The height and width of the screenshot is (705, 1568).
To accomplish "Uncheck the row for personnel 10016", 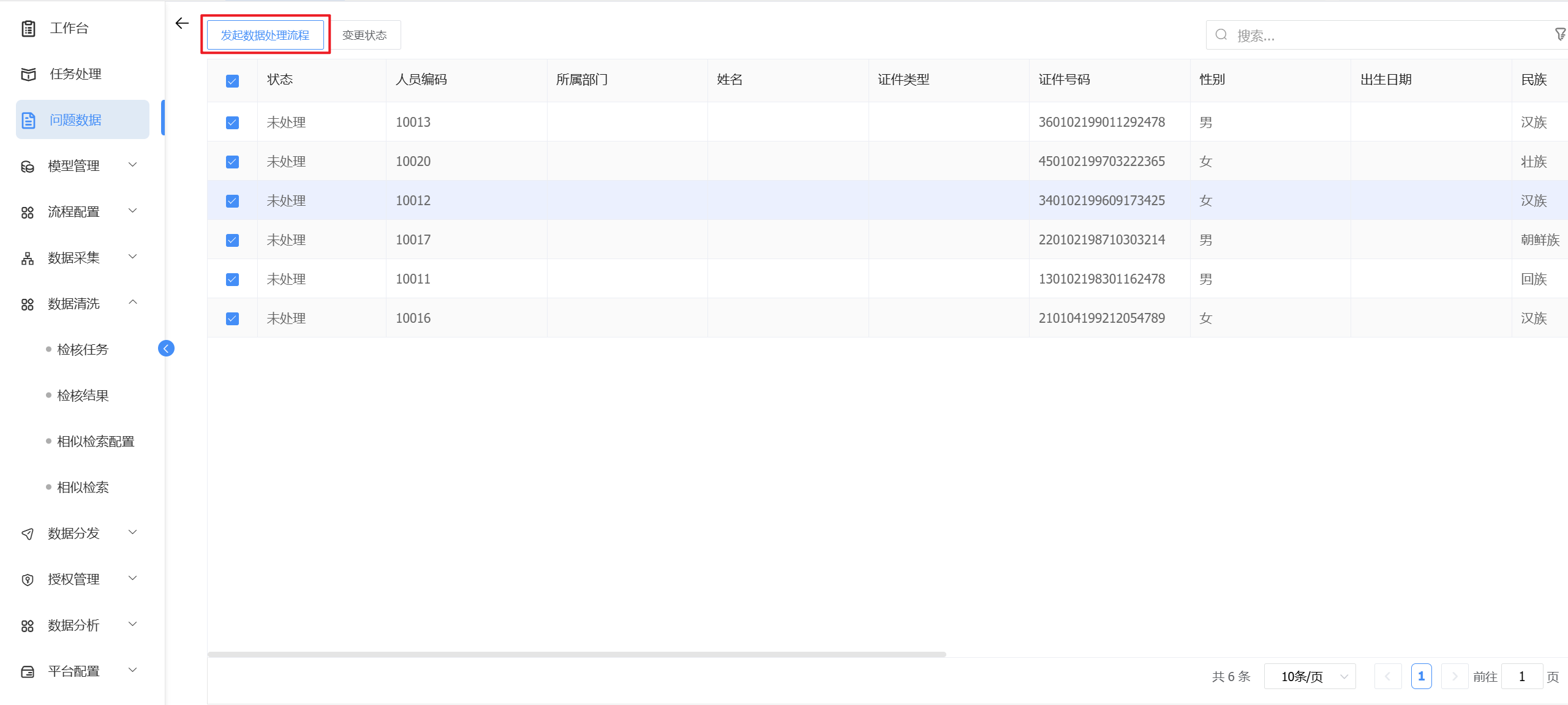I will [x=232, y=319].
